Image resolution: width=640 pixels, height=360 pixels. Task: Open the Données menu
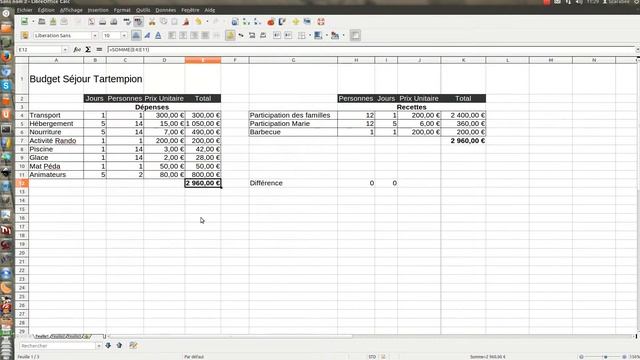[166, 10]
